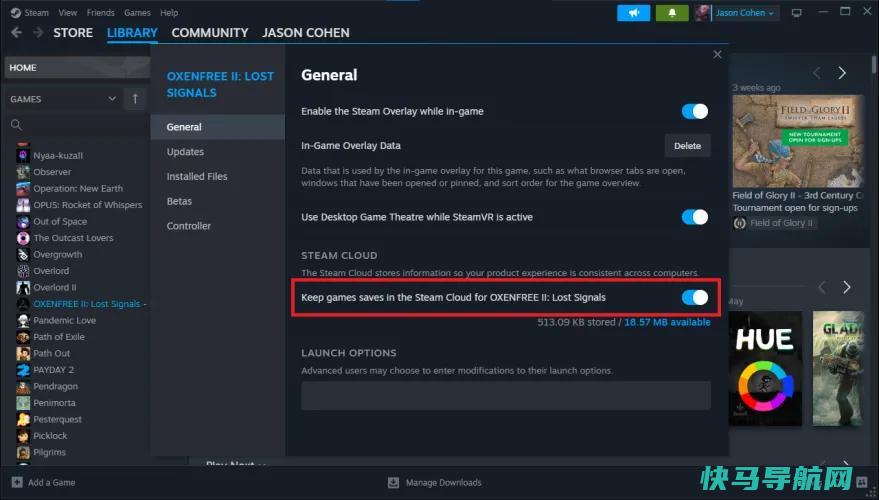Go back in lower game shelf with left chevron

[822, 288]
